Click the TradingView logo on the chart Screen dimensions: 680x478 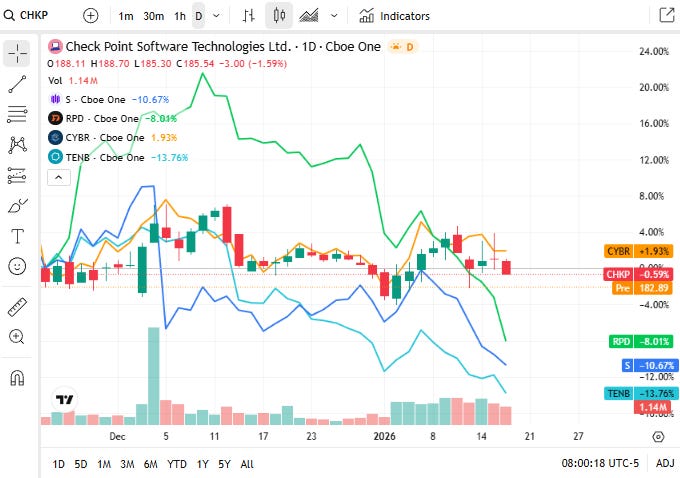64,399
